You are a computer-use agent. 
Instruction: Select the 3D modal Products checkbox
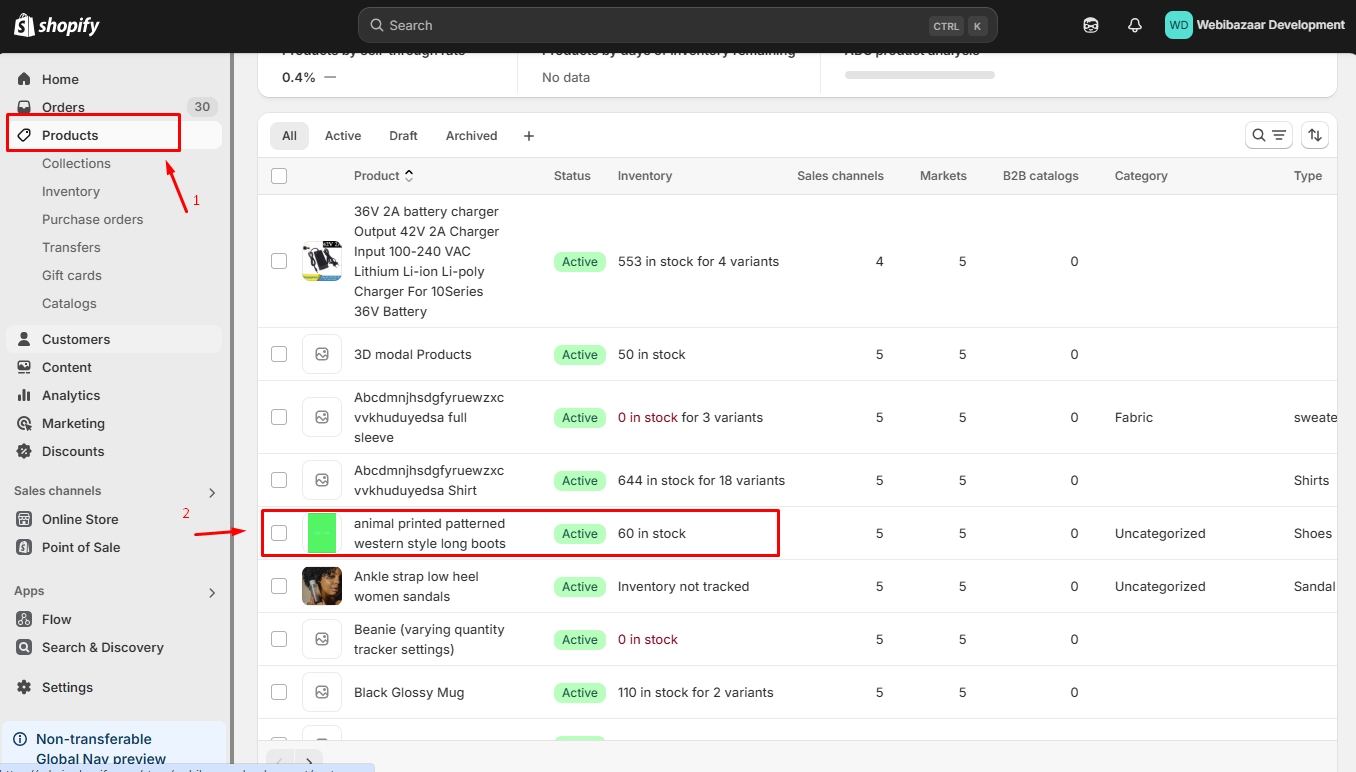click(x=279, y=354)
